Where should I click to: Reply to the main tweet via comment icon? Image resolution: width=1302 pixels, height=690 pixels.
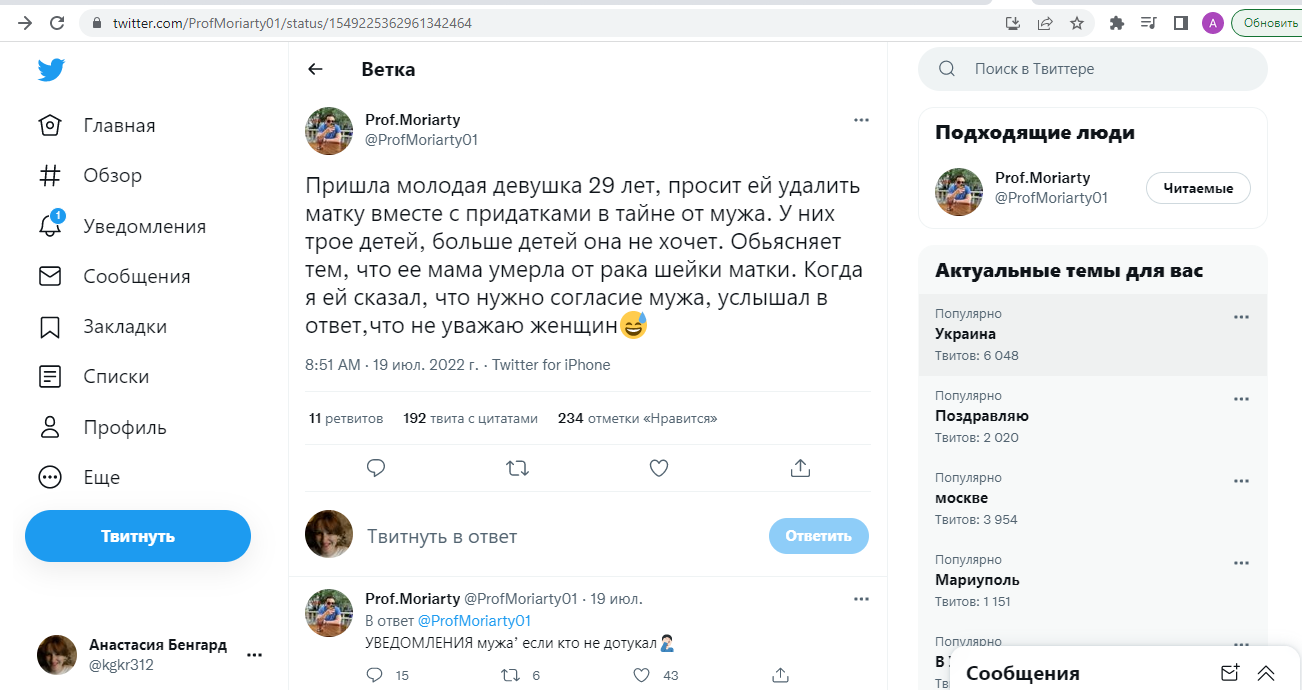click(x=376, y=467)
